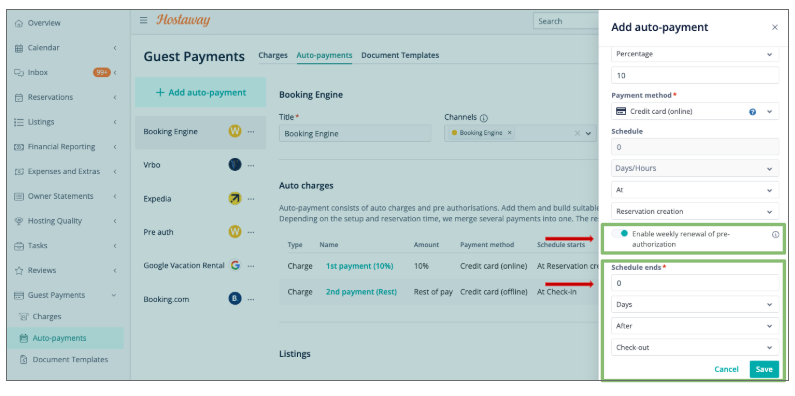Image resolution: width=795 pixels, height=396 pixels.
Task: Expand the Calendar sidebar section
Action: pyautogui.click(x=115, y=48)
